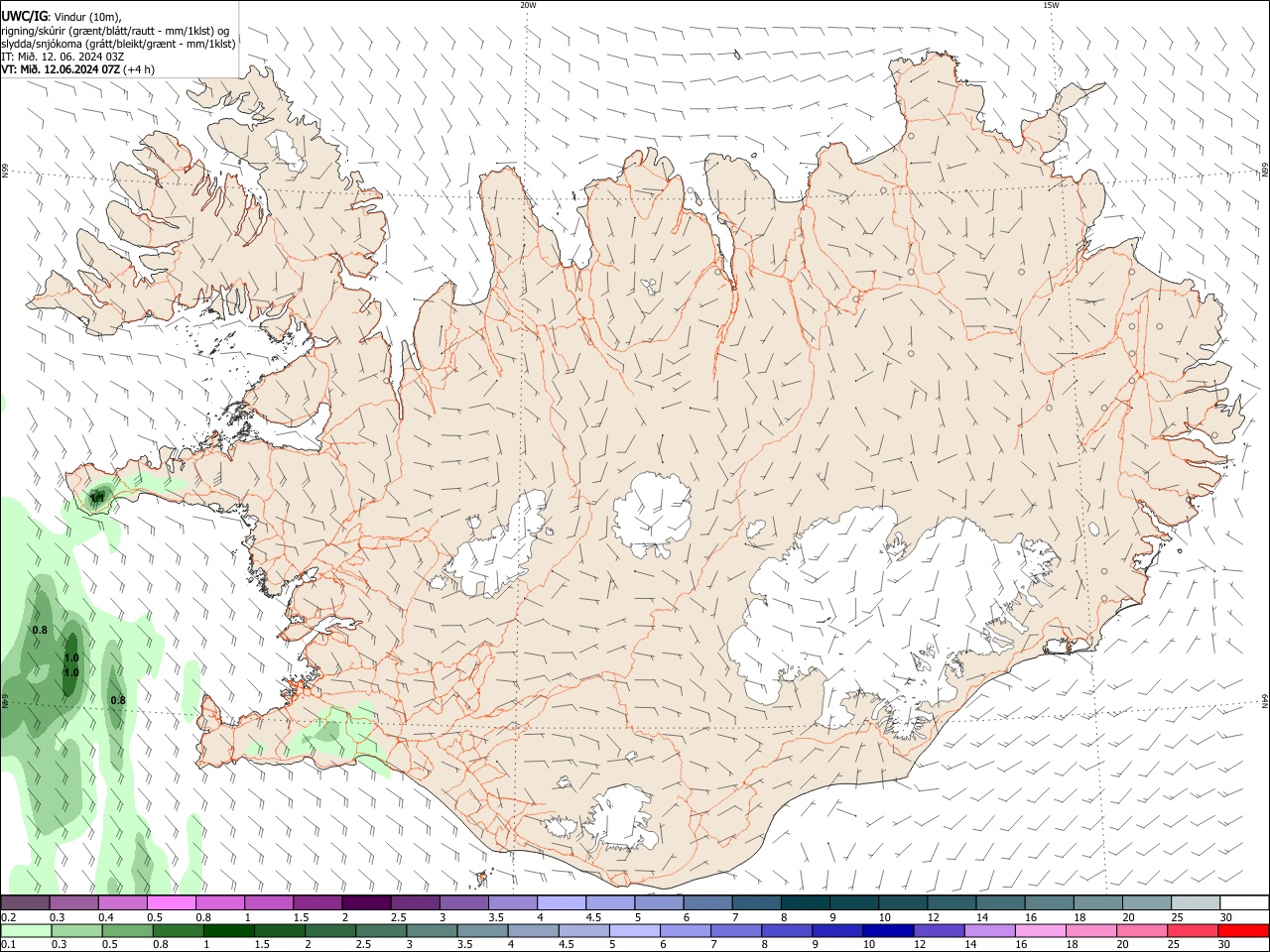The height and width of the screenshot is (952, 1270).
Task: Click the "VT: Mið. 12.06.2024 07Z (+4 h)" line
Action: (77, 69)
